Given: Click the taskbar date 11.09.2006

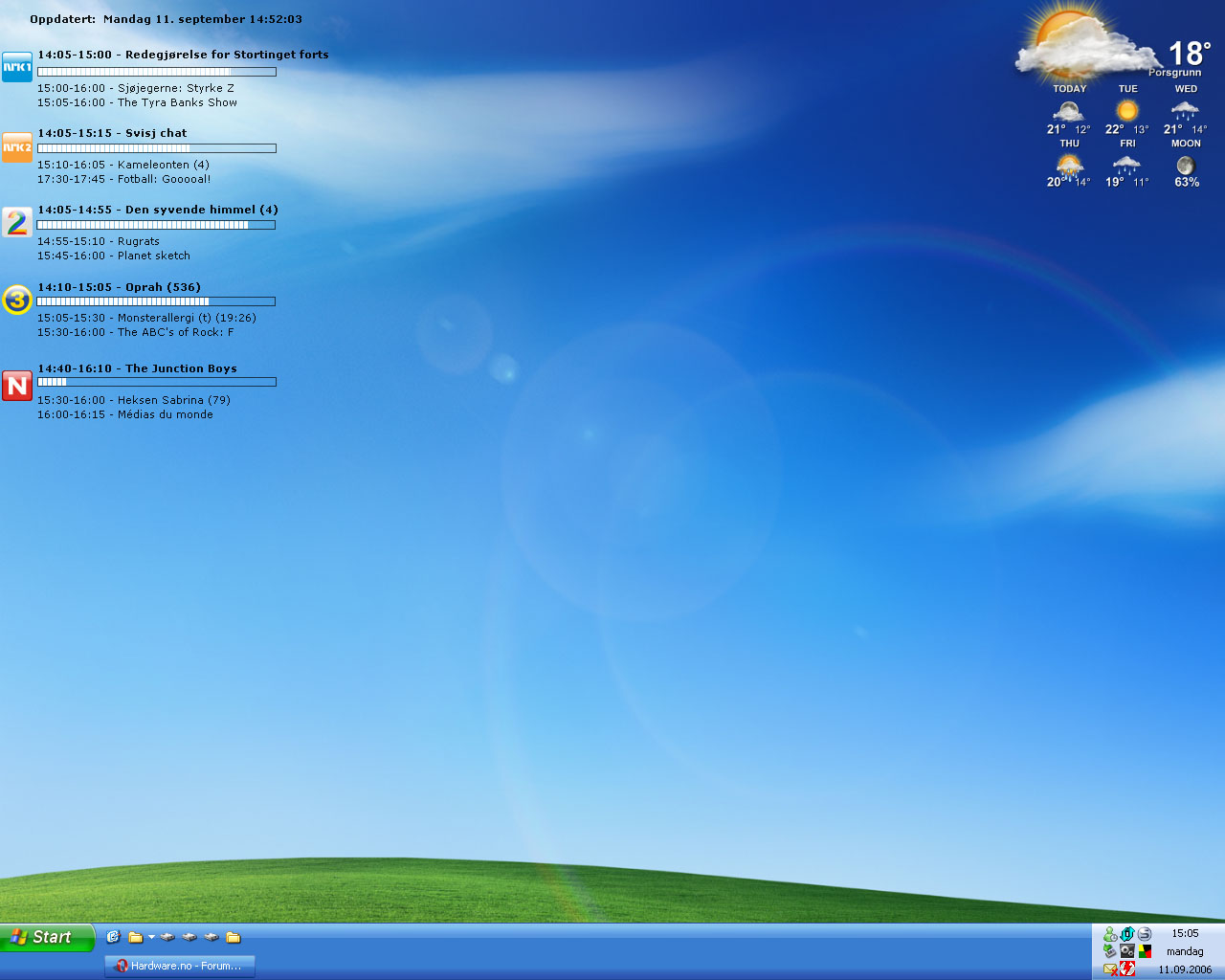Looking at the screenshot, I should point(1185,969).
